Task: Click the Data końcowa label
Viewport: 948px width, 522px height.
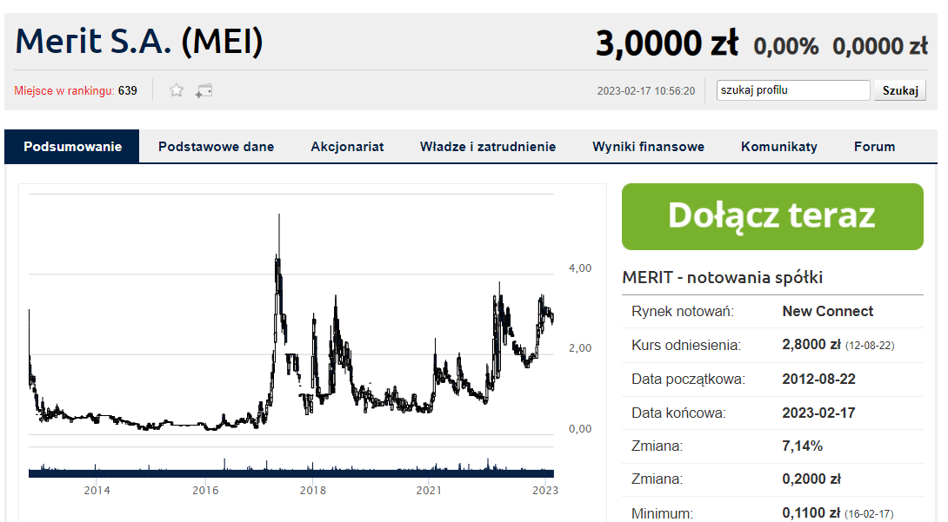Action: click(678, 413)
